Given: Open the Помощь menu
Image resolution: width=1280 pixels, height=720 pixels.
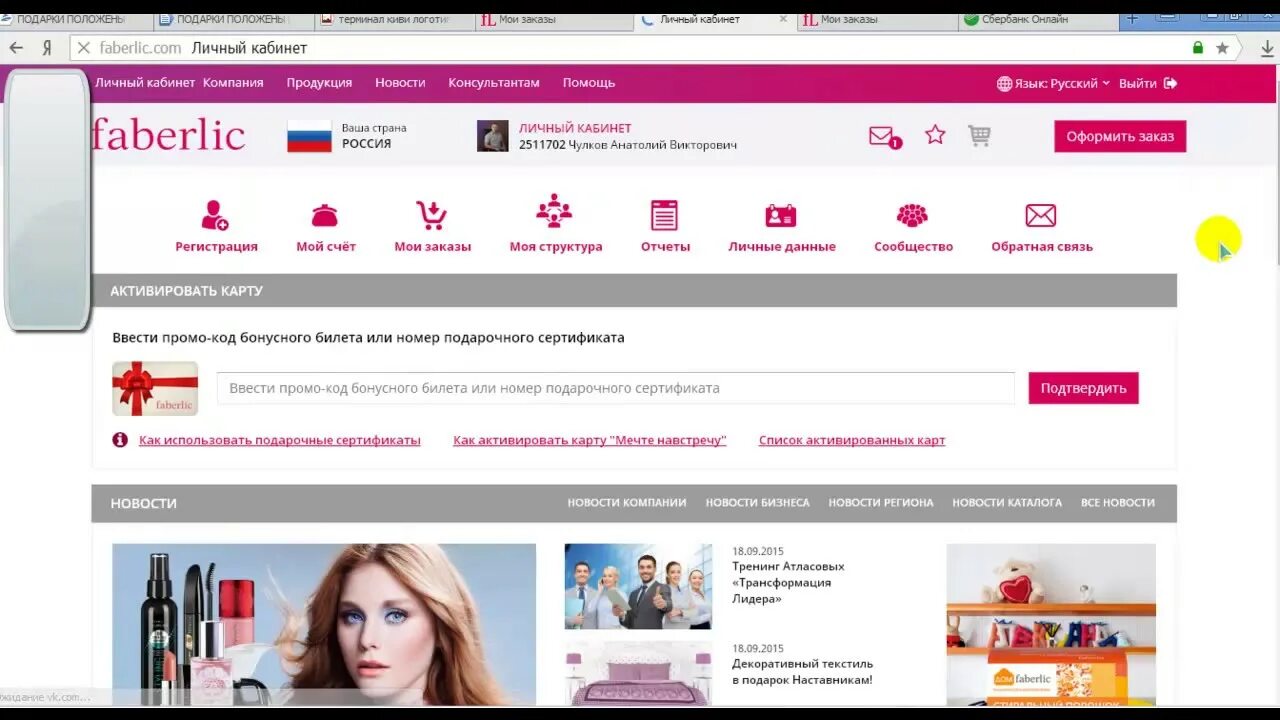Looking at the screenshot, I should [x=589, y=83].
